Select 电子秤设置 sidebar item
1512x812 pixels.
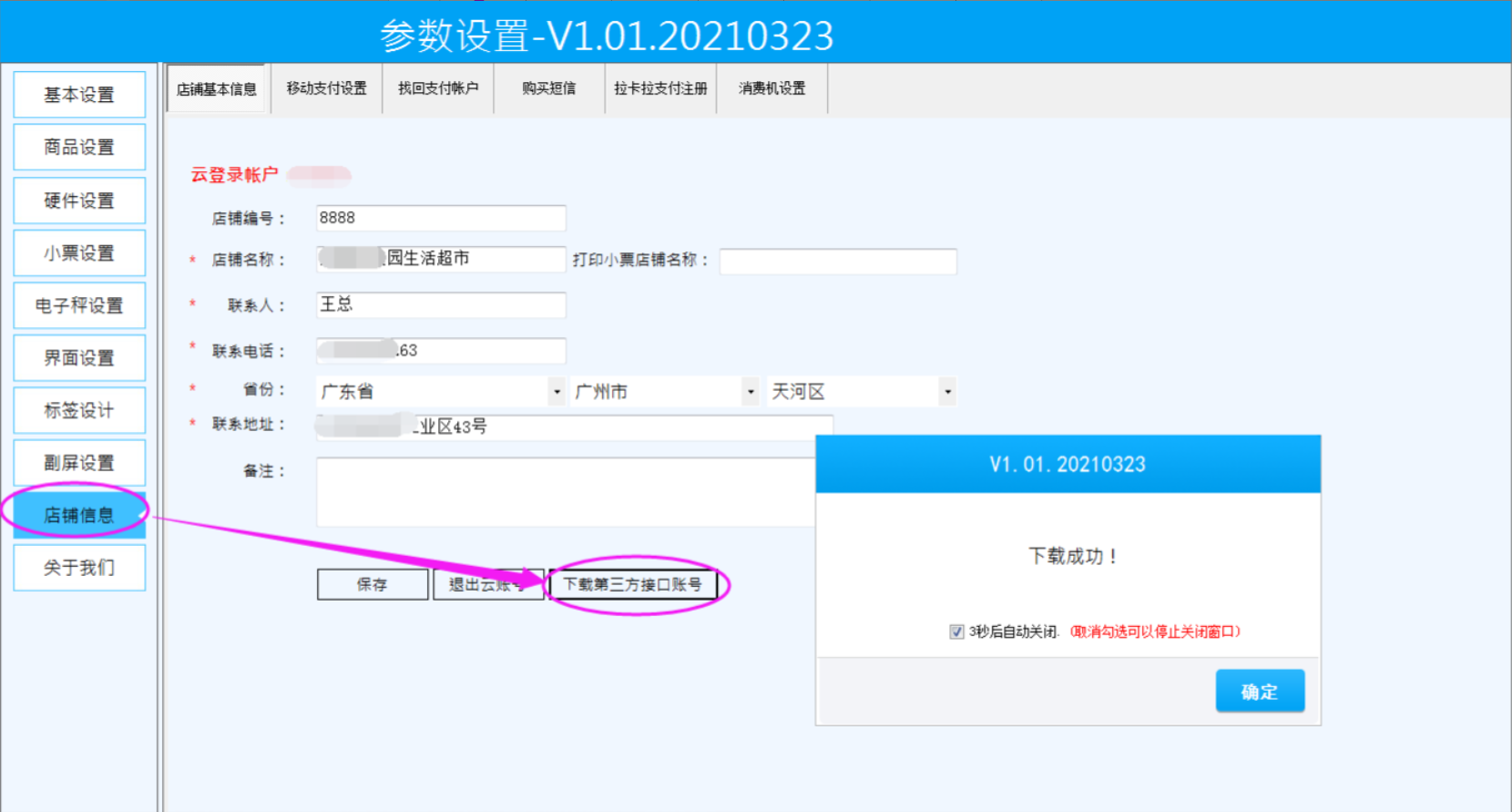point(79,305)
